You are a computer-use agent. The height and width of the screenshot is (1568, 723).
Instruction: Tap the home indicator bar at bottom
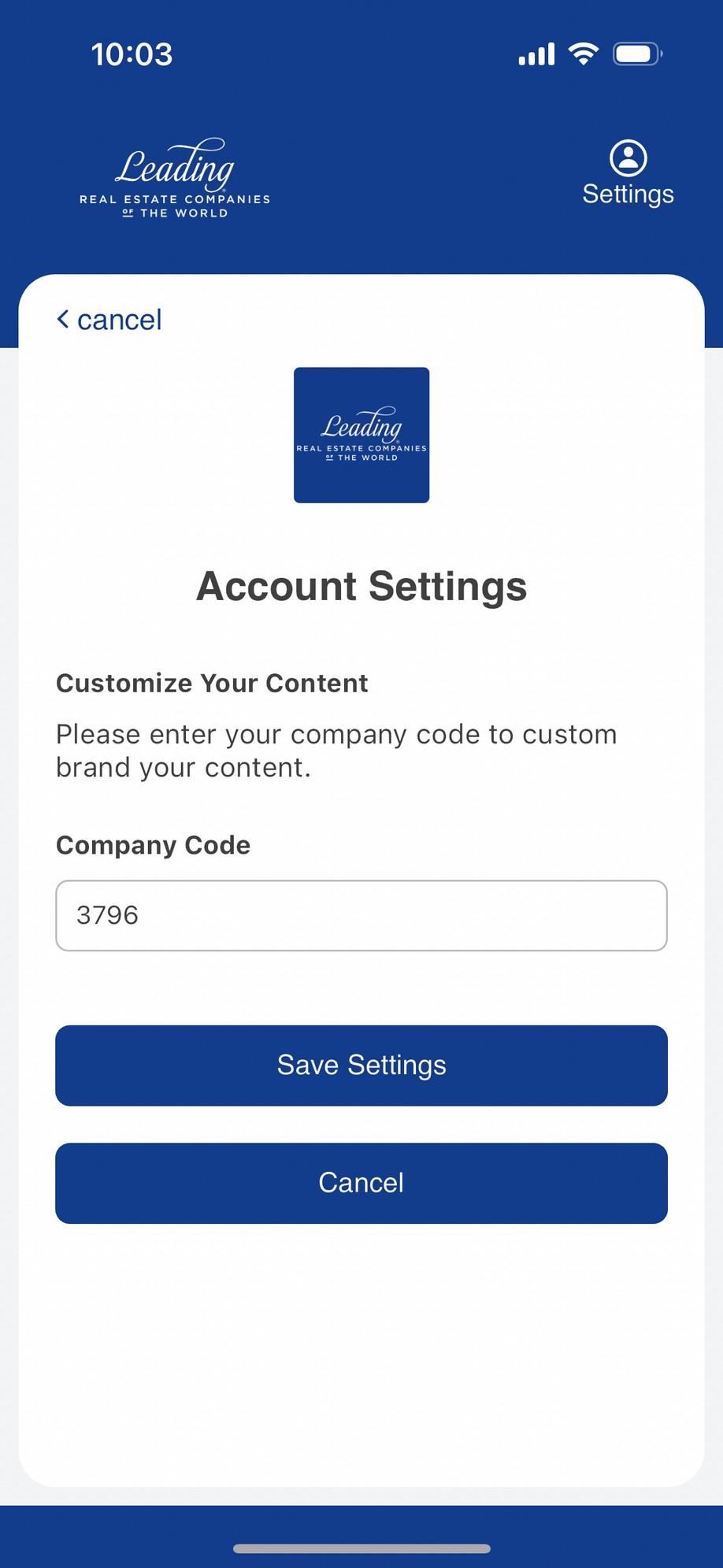[361, 1548]
